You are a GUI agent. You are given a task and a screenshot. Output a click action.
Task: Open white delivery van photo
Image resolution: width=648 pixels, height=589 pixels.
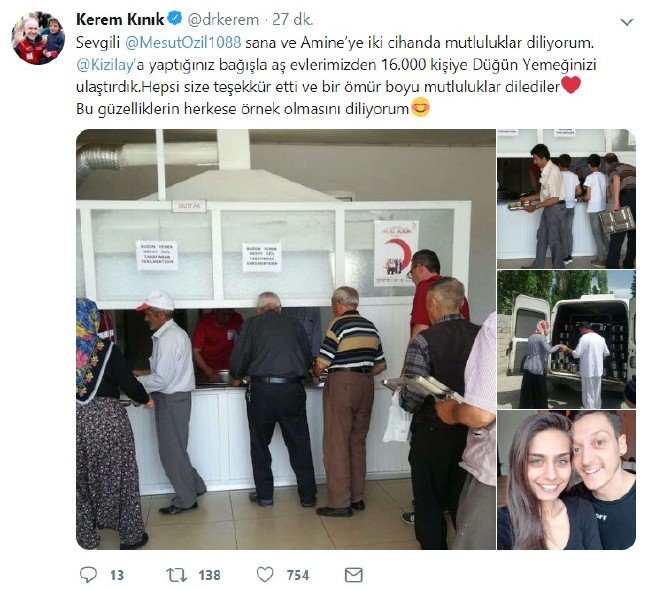[567, 339]
